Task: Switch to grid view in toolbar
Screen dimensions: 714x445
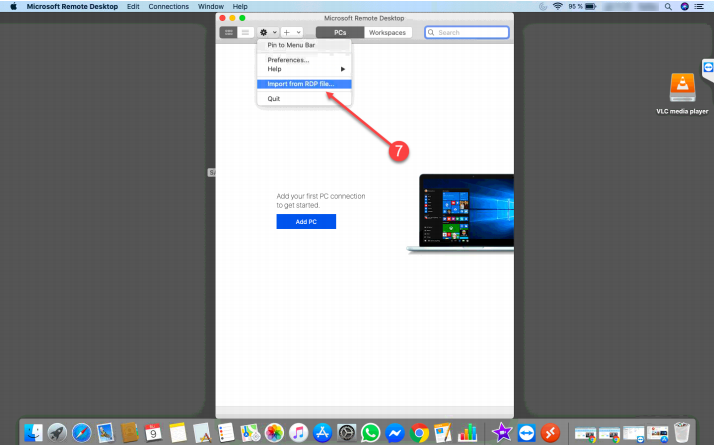Action: pyautogui.click(x=229, y=32)
